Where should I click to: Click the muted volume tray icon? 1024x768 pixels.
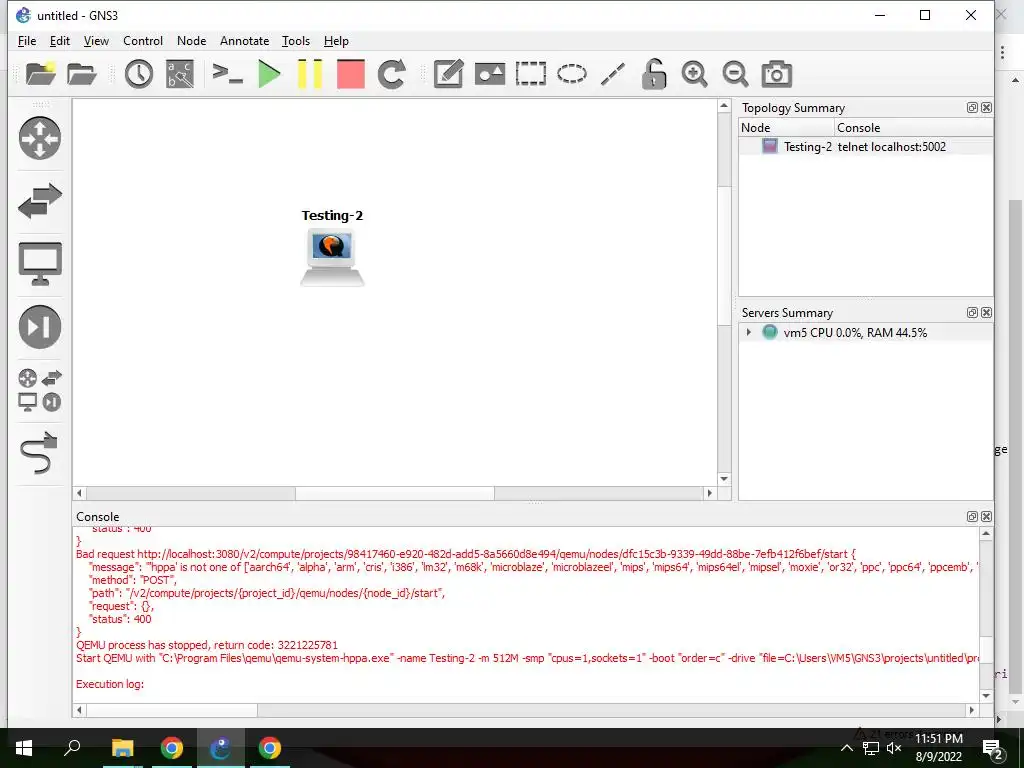pyautogui.click(x=894, y=748)
